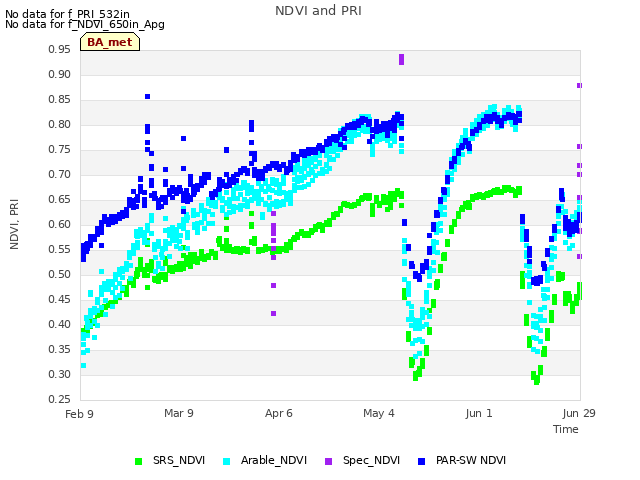
Task: Click the blue PAR-SW NDVI legend swatch
Action: pos(422,461)
